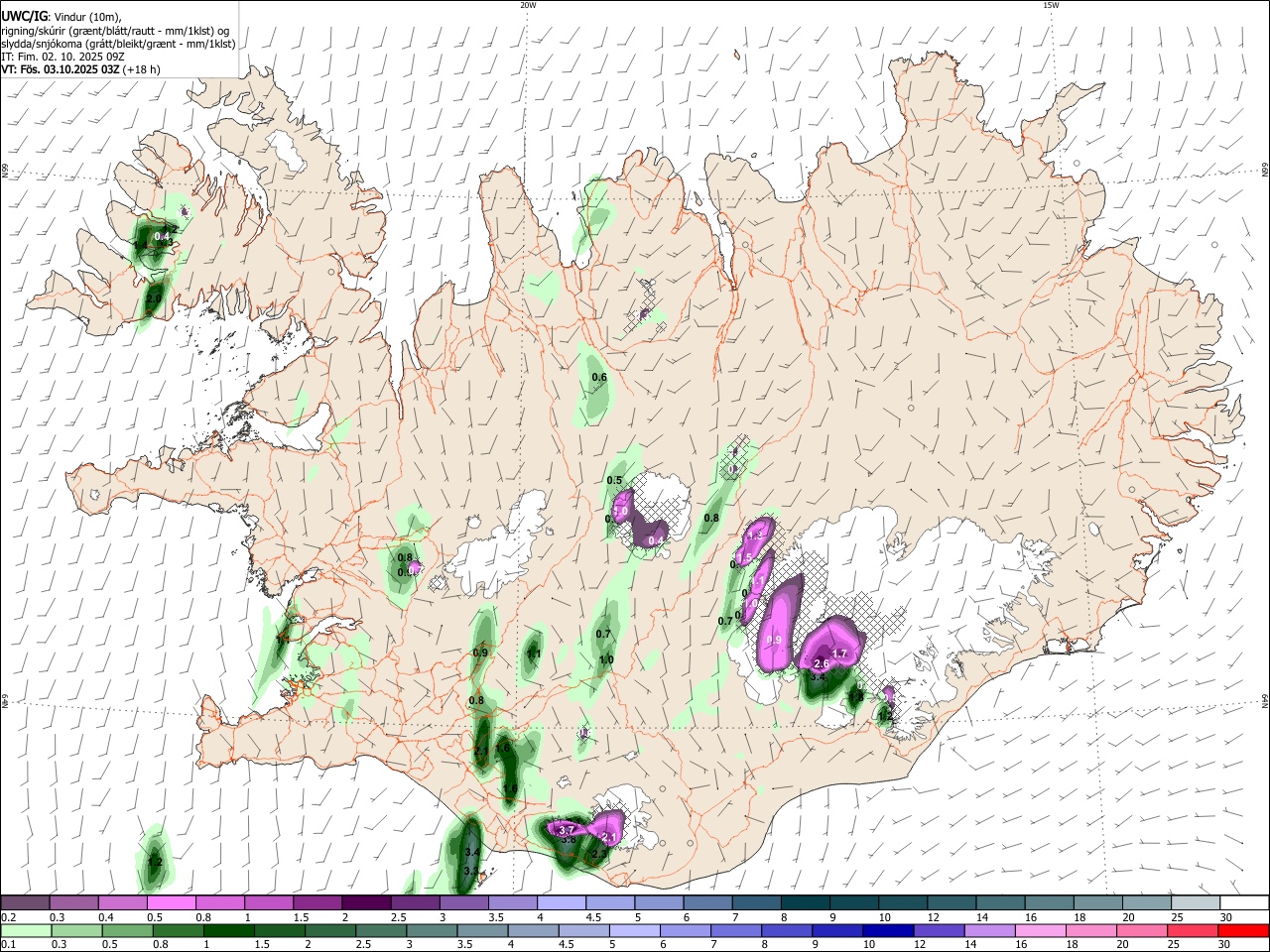Pick the bright red 30 mm rain swatch
Viewport: 1270px width, 952px height.
click(1244, 930)
